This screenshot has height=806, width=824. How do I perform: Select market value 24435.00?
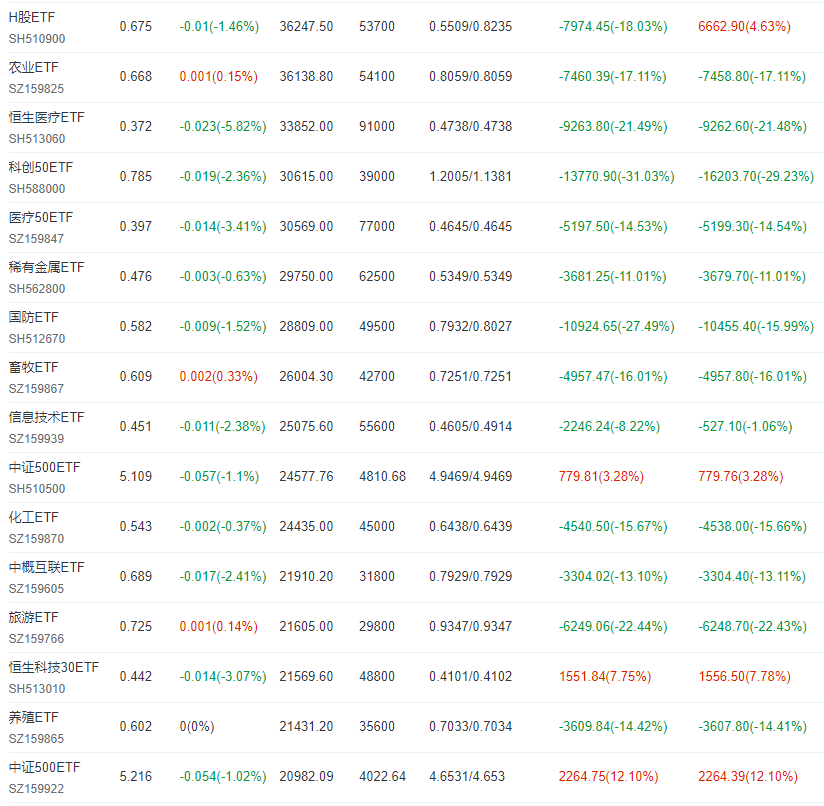tap(306, 526)
